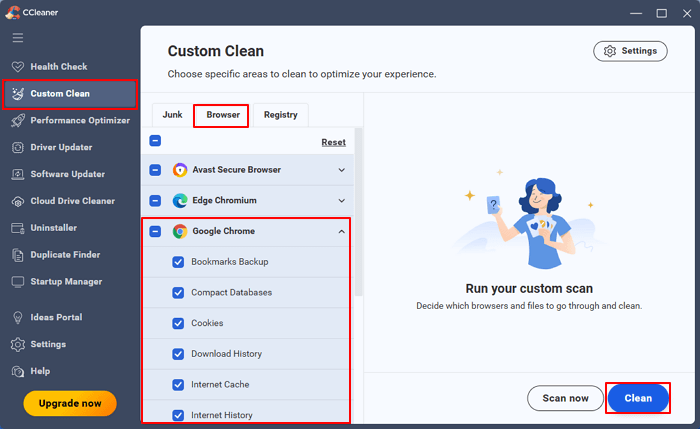Click the Compact Databases label
Viewport: 700px width, 429px height.
232,292
